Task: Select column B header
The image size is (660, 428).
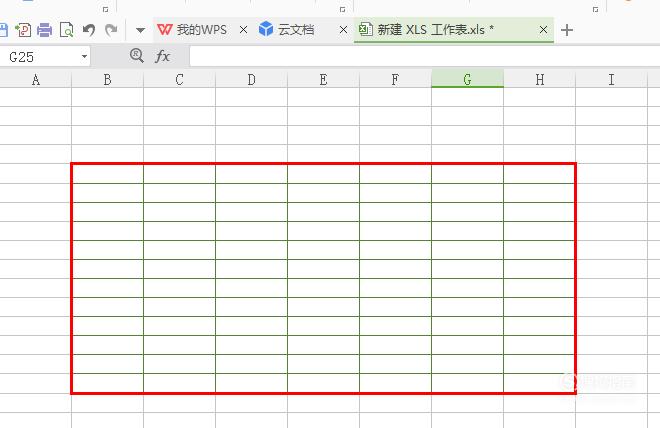Action: tap(107, 79)
